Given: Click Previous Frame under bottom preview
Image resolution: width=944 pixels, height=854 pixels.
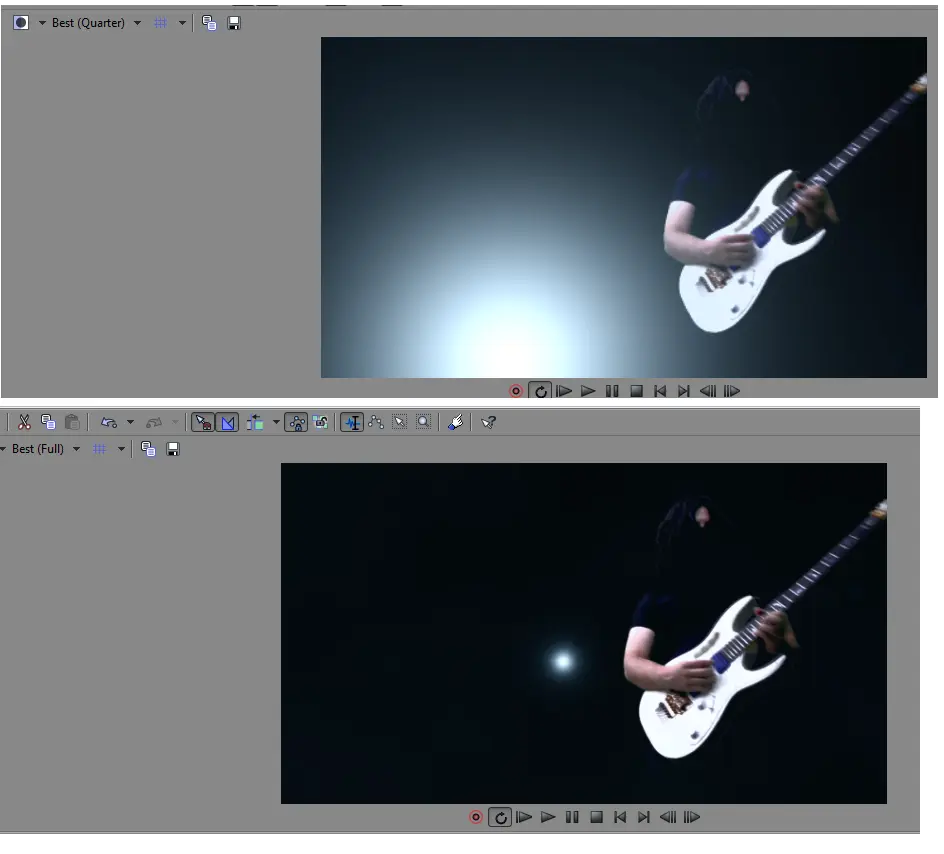Looking at the screenshot, I should click(668, 817).
